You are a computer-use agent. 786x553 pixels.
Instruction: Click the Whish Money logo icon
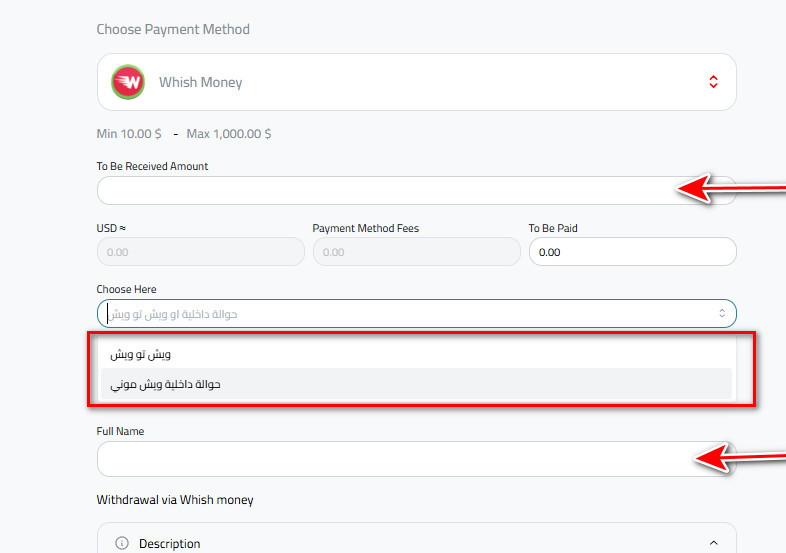(128, 82)
